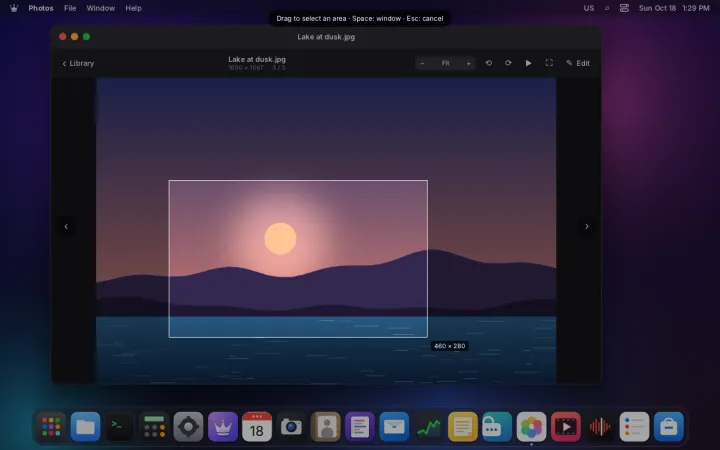Open yellow Notes app in dock
This screenshot has height=450, width=720.
(462, 427)
